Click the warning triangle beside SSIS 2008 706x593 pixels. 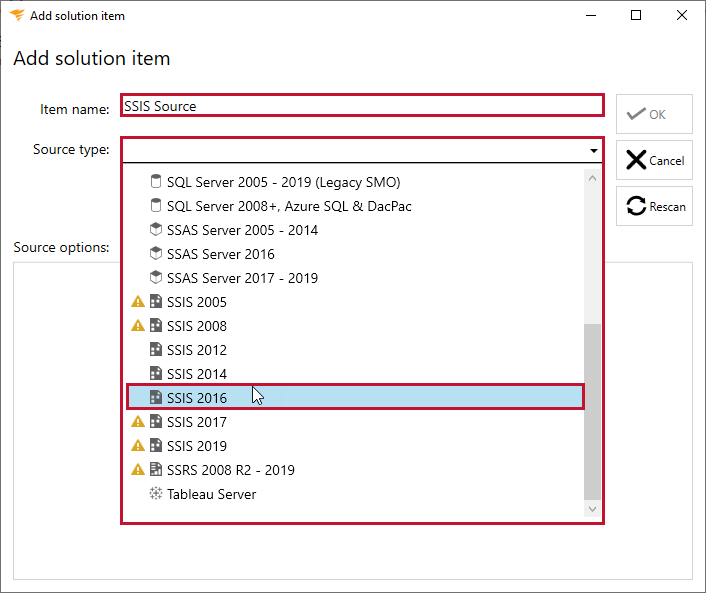pos(138,326)
